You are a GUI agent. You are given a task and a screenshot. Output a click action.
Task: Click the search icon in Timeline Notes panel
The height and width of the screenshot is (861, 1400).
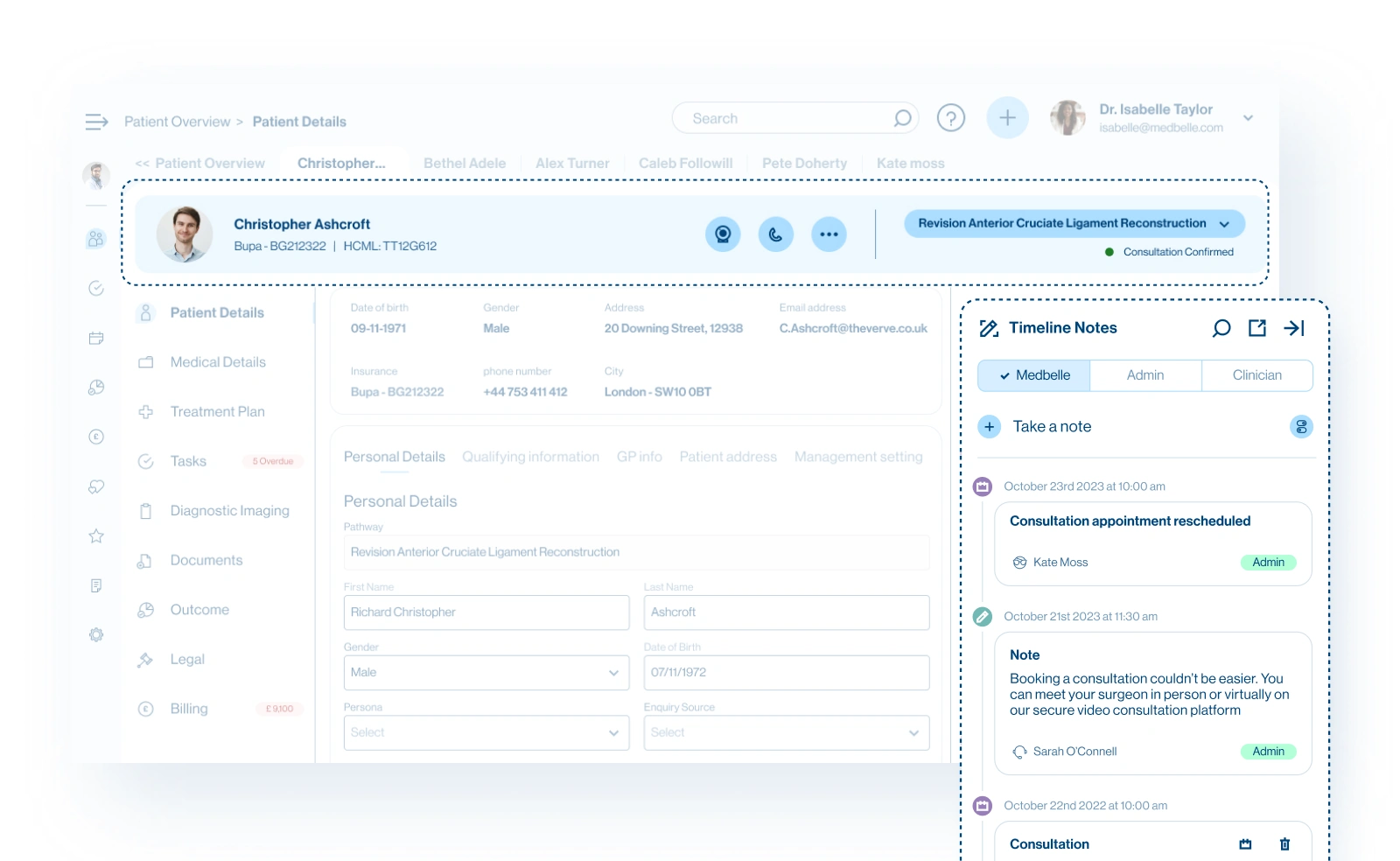coord(1221,328)
